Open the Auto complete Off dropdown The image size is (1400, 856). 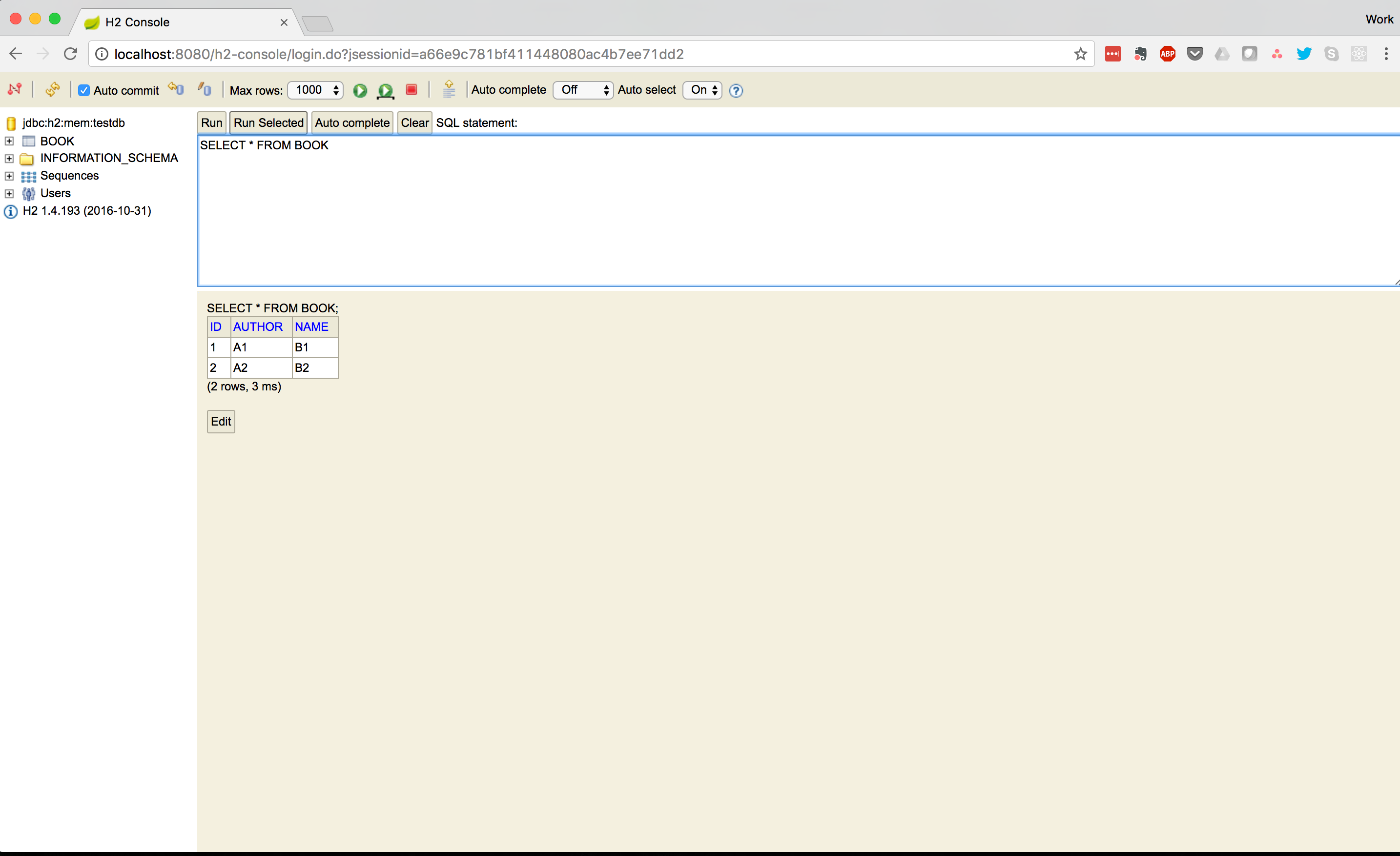(x=583, y=90)
